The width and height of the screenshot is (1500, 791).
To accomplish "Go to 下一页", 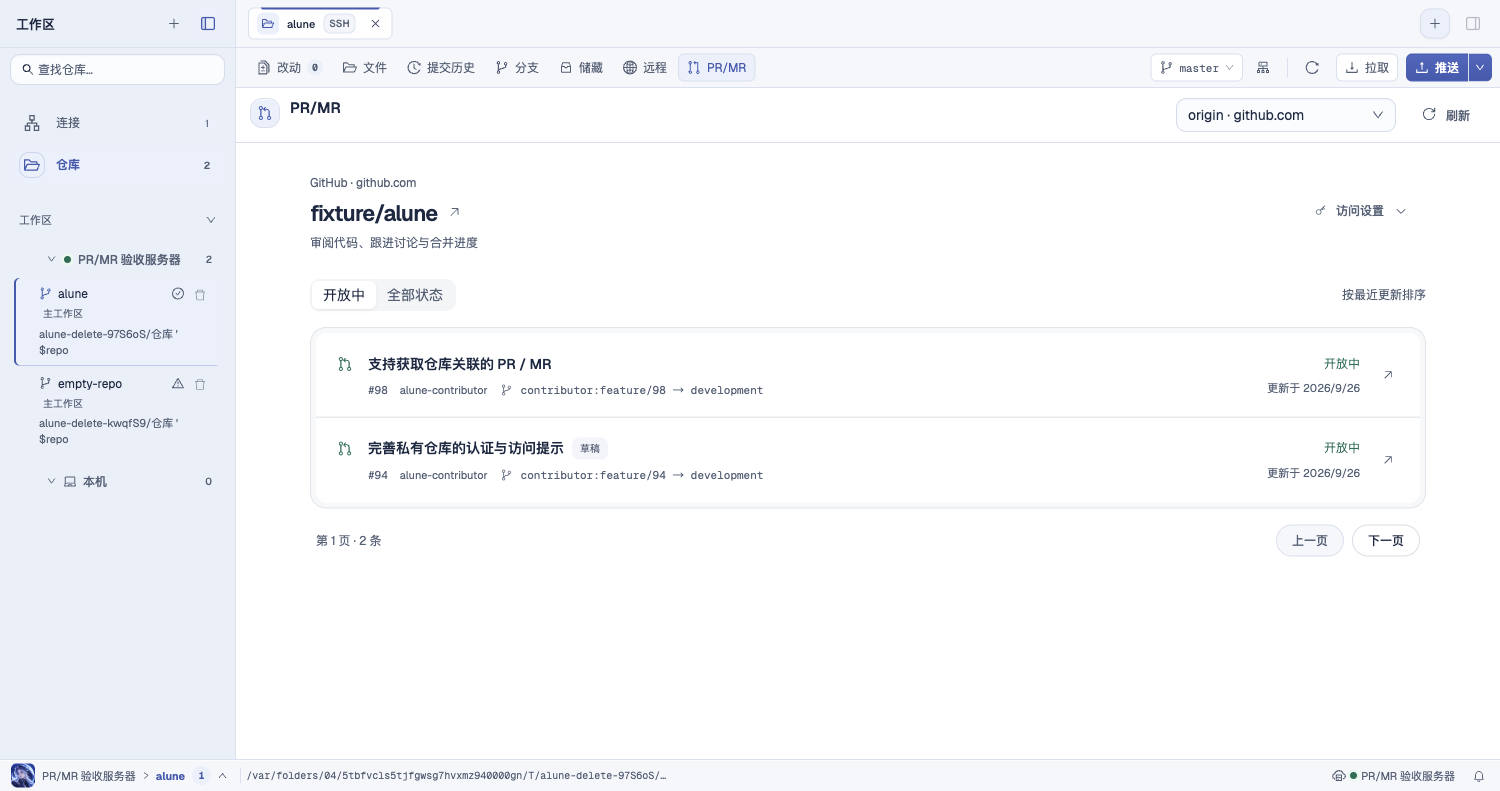I will [x=1386, y=541].
